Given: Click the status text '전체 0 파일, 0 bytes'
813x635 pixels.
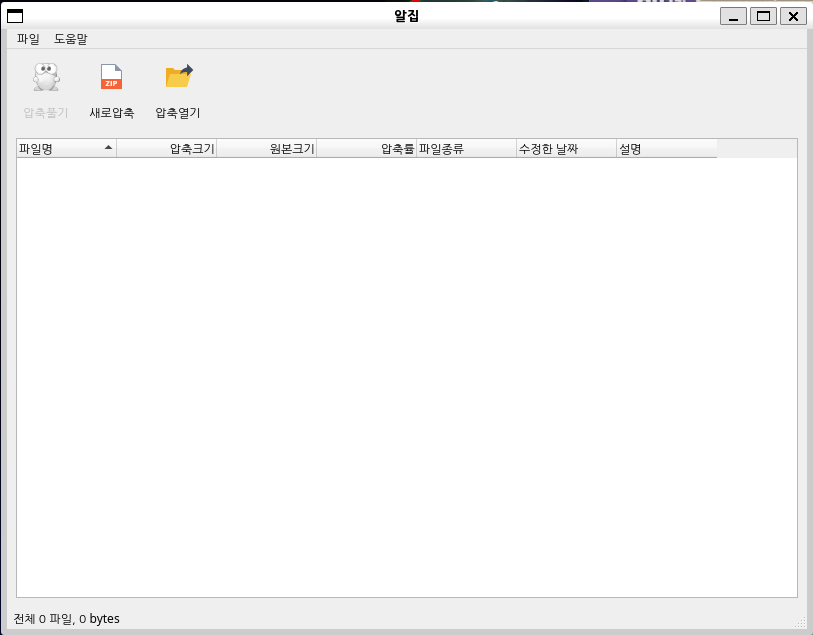Looking at the screenshot, I should click(x=66, y=618).
